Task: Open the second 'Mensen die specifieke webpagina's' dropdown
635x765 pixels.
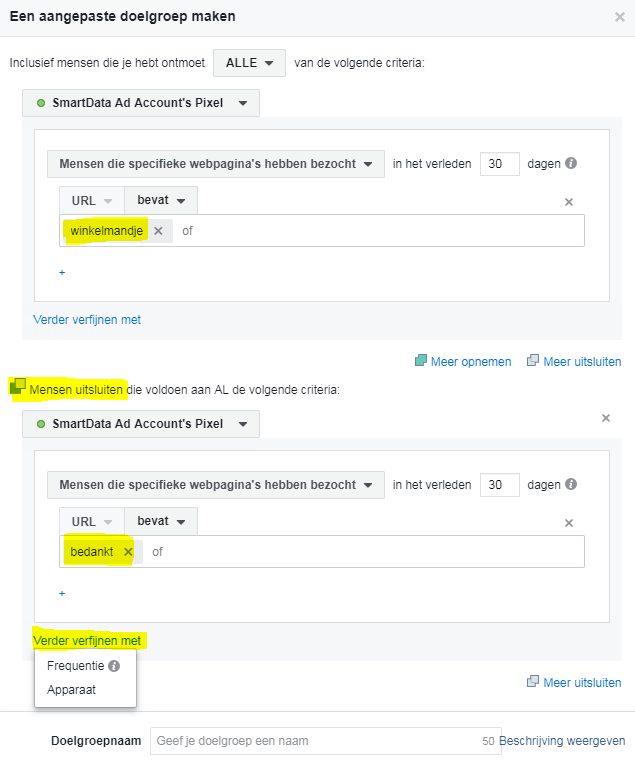Action: (x=216, y=484)
